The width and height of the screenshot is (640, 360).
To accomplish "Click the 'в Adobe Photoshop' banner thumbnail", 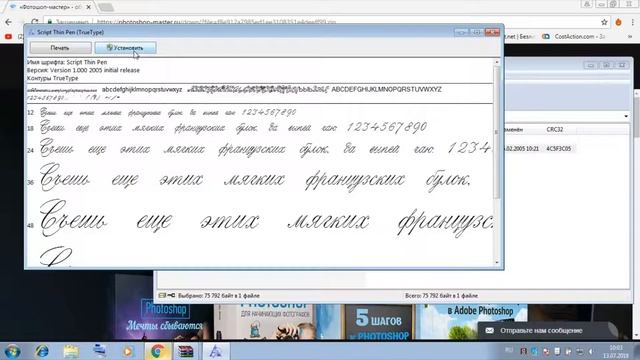I will pos(471,322).
